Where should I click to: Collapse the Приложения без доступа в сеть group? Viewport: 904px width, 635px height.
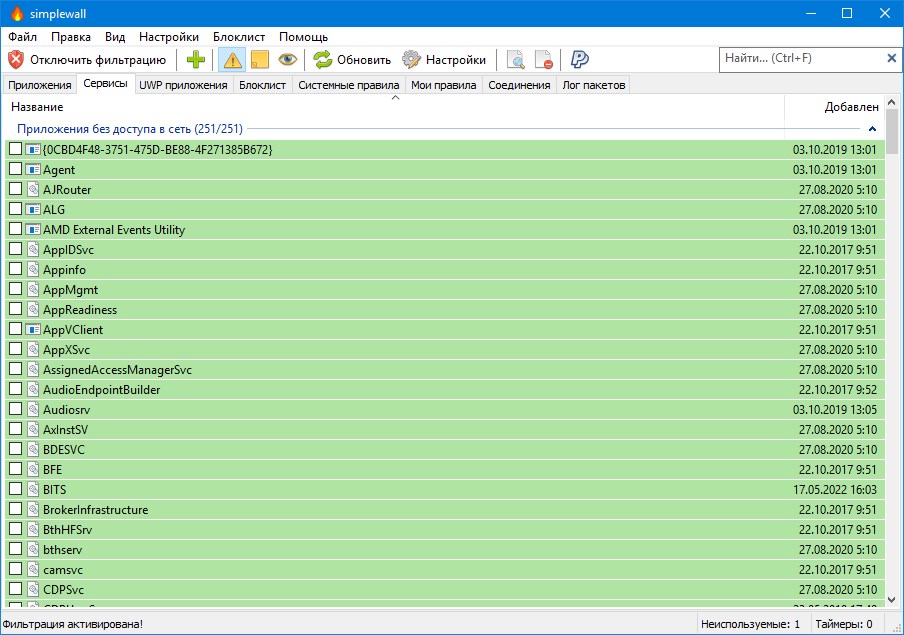coord(872,129)
